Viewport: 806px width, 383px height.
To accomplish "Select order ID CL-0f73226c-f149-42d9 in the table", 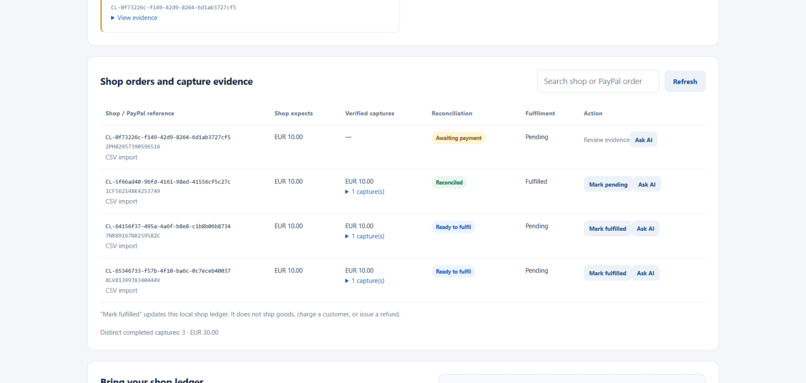I will coord(168,137).
